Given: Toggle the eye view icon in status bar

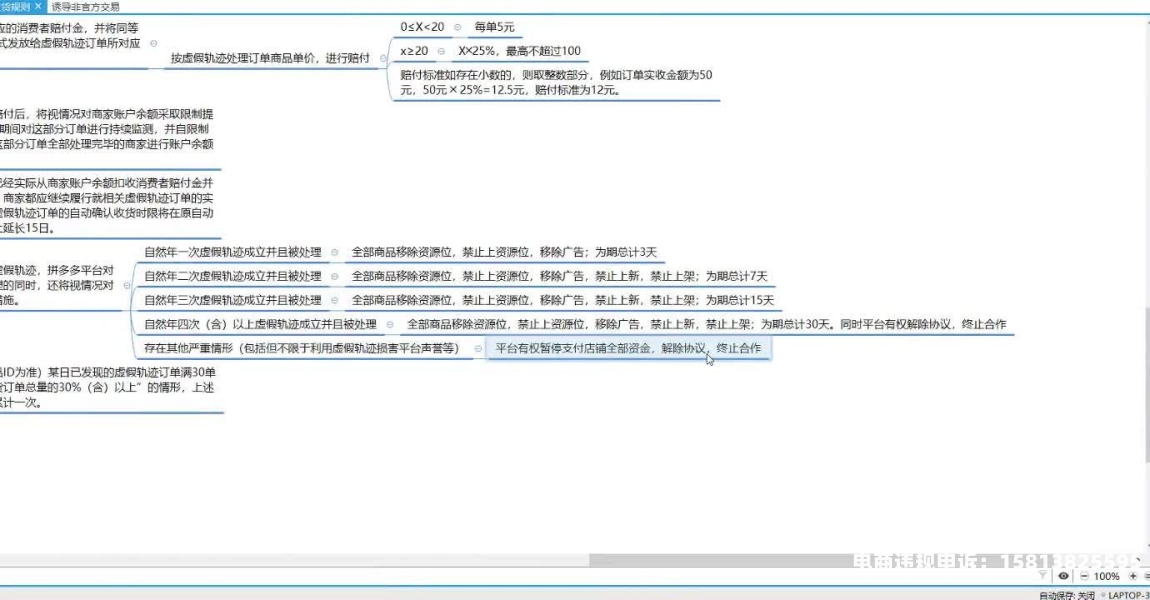Looking at the screenshot, I should [1063, 576].
